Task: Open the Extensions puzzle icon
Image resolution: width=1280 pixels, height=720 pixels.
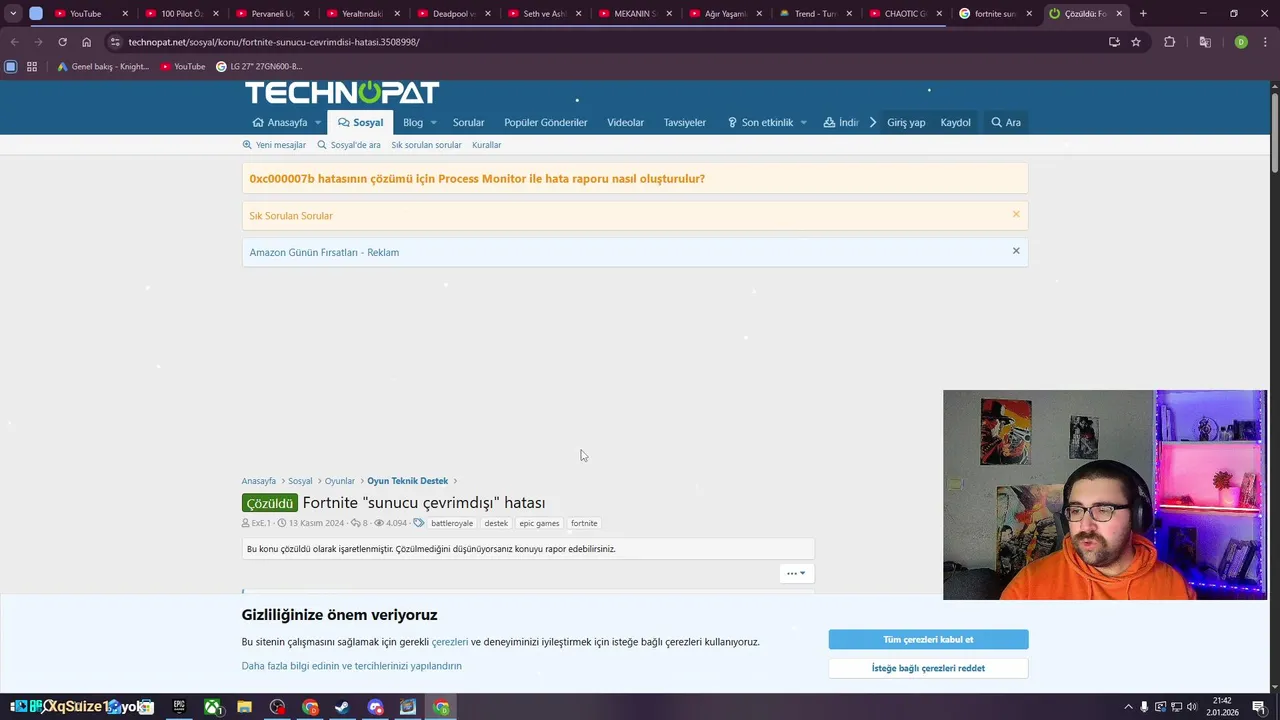Action: point(1169,42)
